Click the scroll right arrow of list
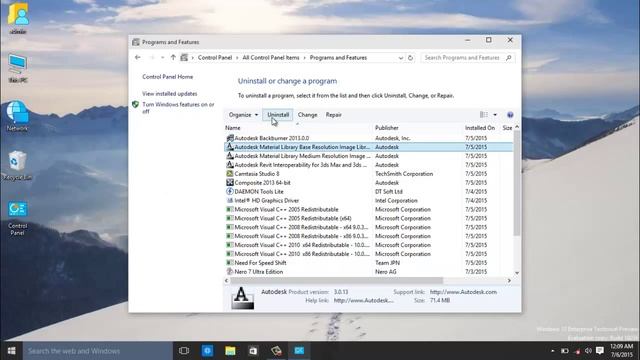The width and height of the screenshot is (640, 360). [x=509, y=280]
